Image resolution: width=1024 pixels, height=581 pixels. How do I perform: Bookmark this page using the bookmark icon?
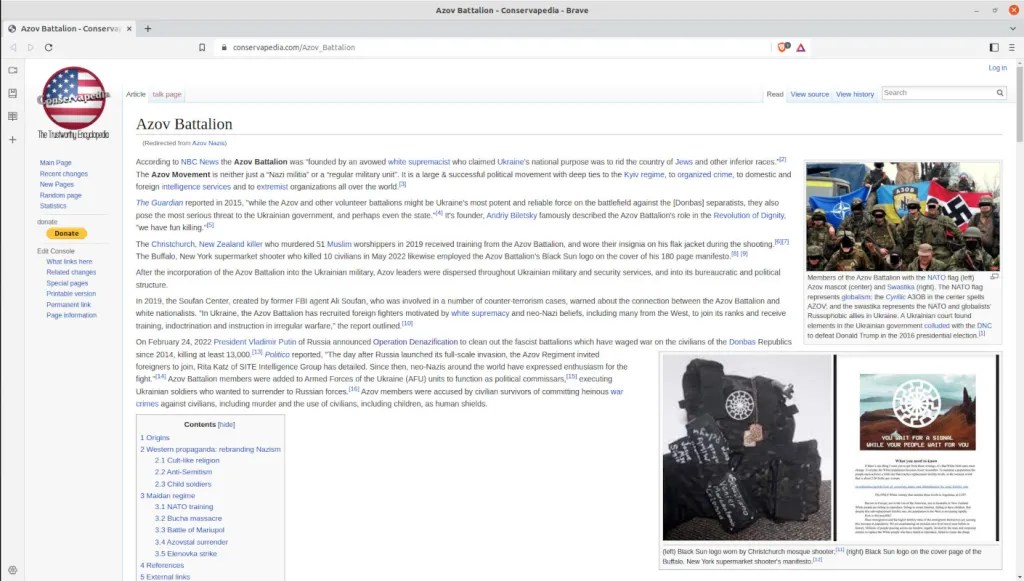point(202,47)
